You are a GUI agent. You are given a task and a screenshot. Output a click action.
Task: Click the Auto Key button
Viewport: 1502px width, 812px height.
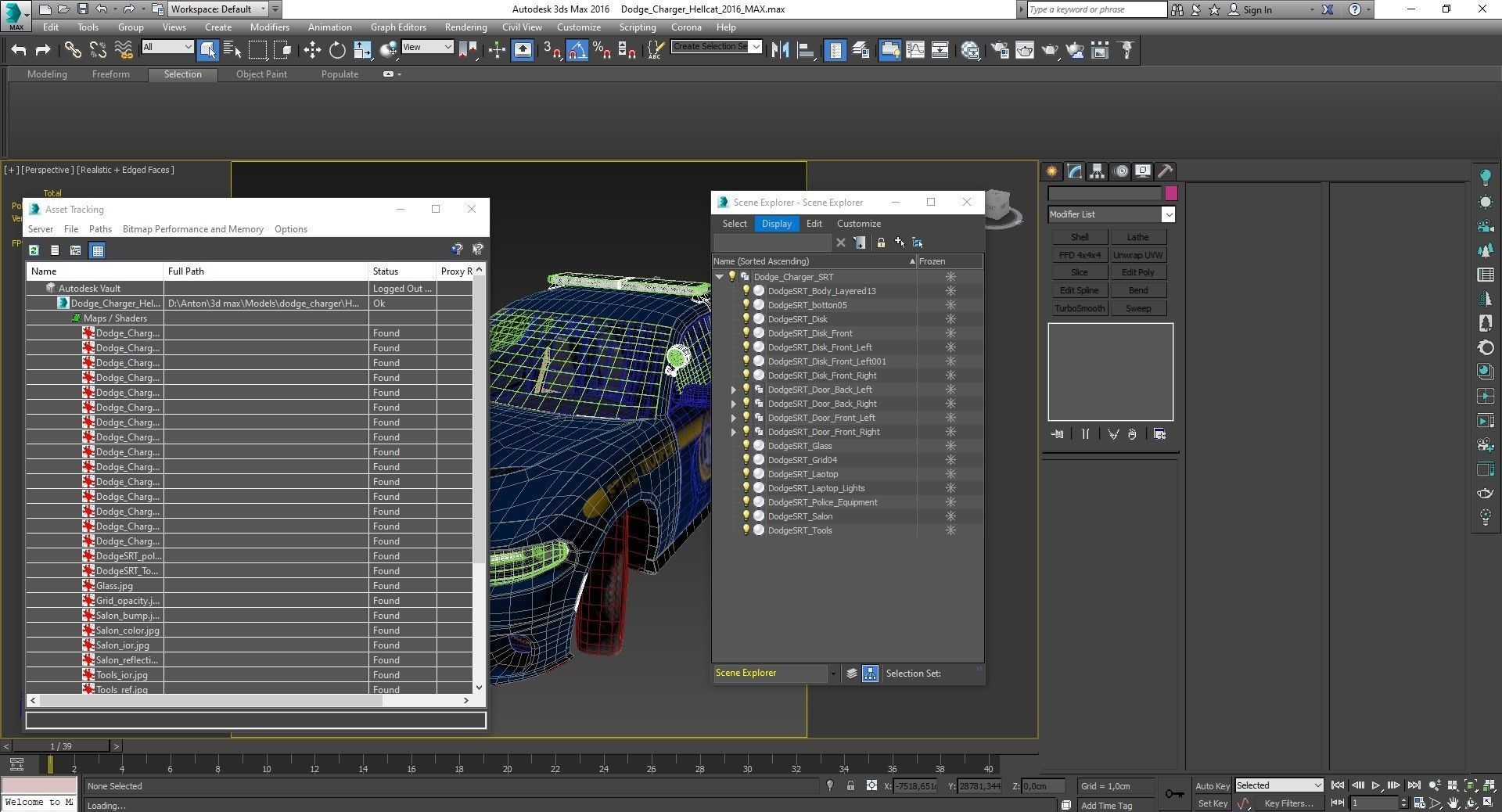tap(1212, 786)
